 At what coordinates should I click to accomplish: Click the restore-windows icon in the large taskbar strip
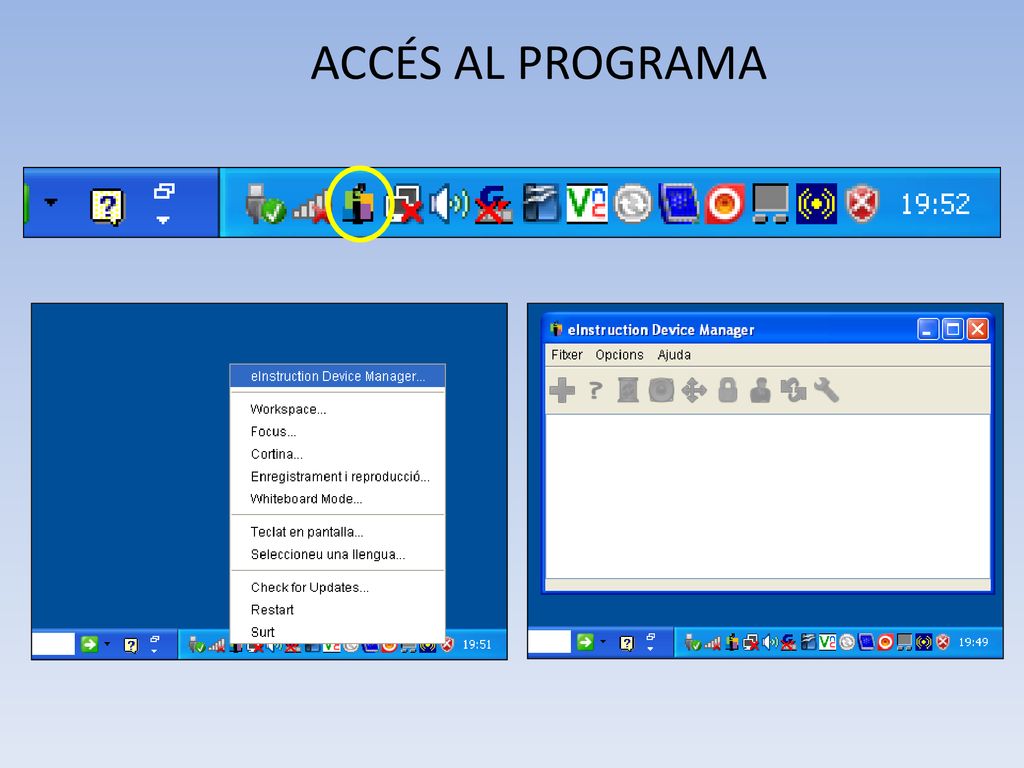click(x=163, y=191)
